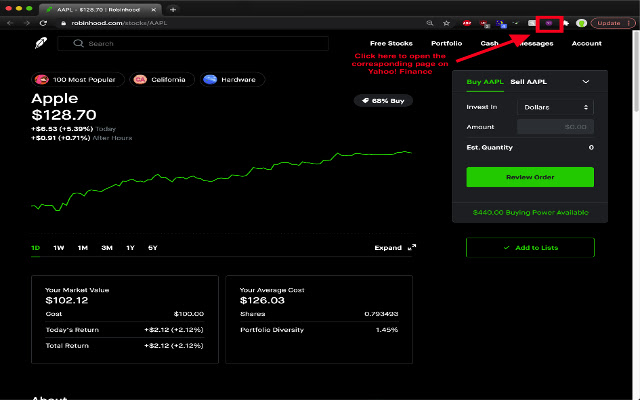The image size is (640, 400).
Task: Click the Expand chart link
Action: coord(388,248)
